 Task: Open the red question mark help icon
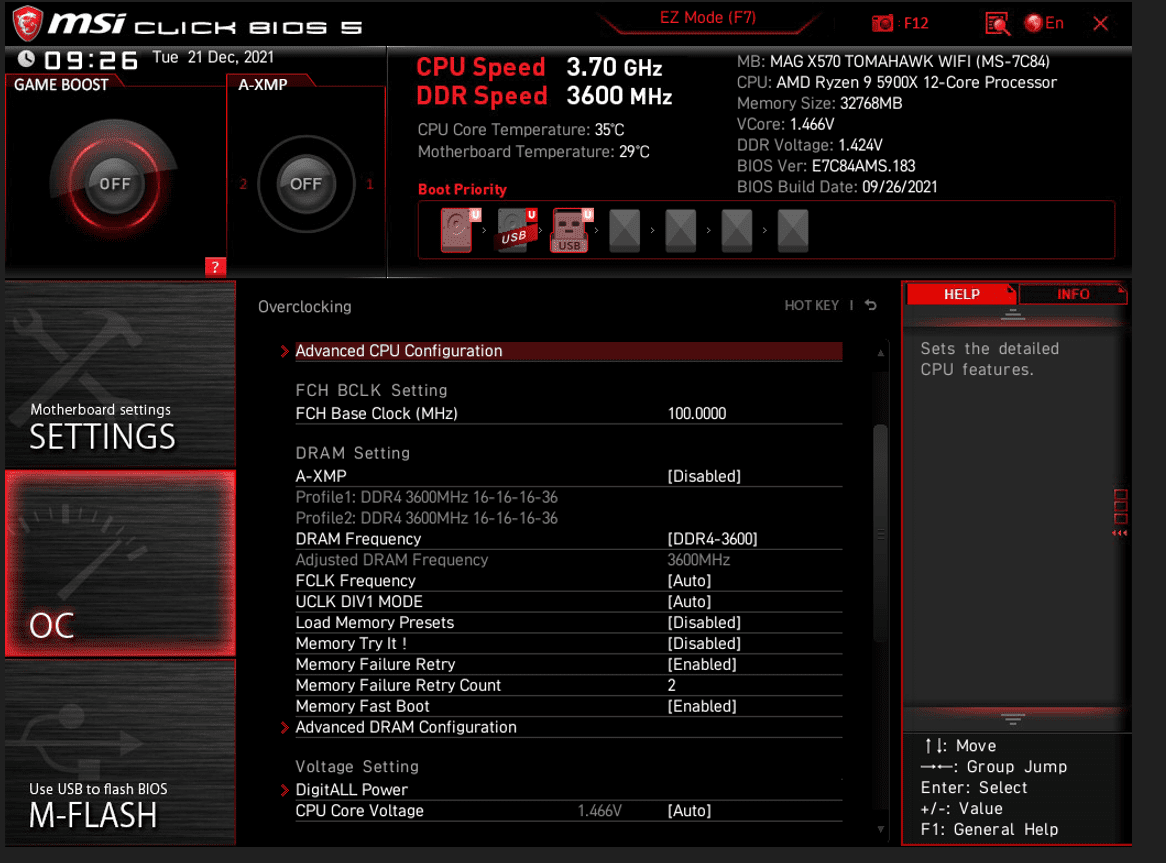pyautogui.click(x=215, y=267)
